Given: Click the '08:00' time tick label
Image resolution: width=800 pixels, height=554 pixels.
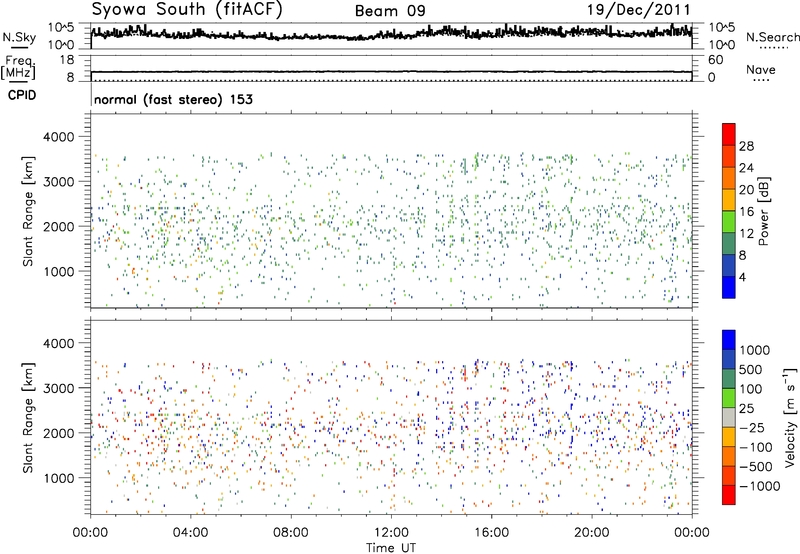Looking at the screenshot, I should click(x=291, y=533).
